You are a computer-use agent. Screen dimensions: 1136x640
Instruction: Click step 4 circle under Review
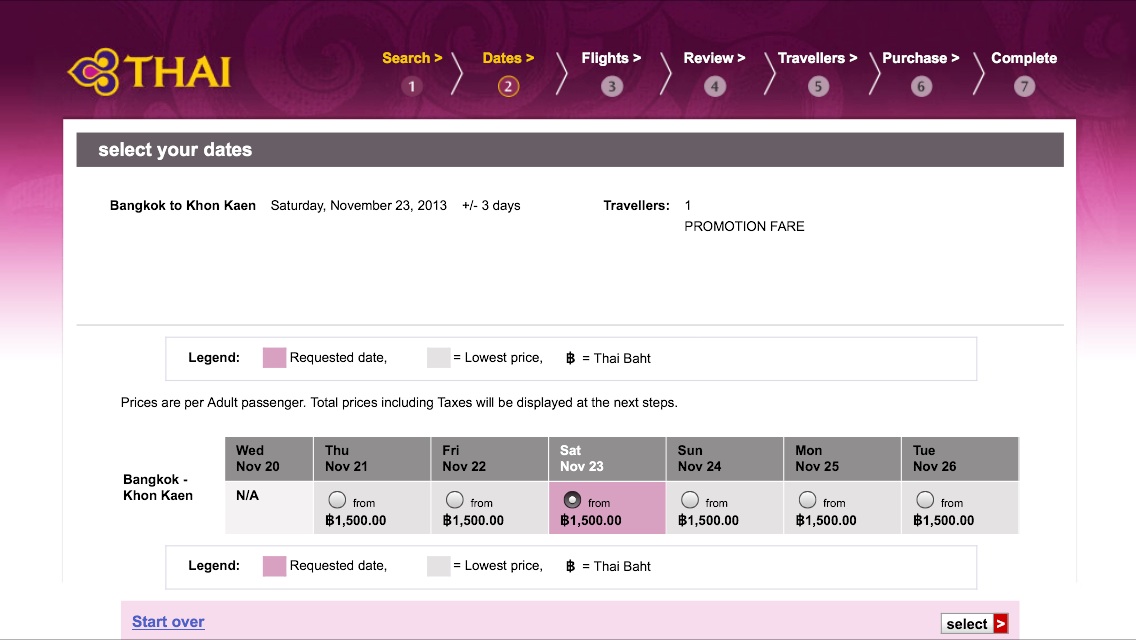(x=714, y=86)
